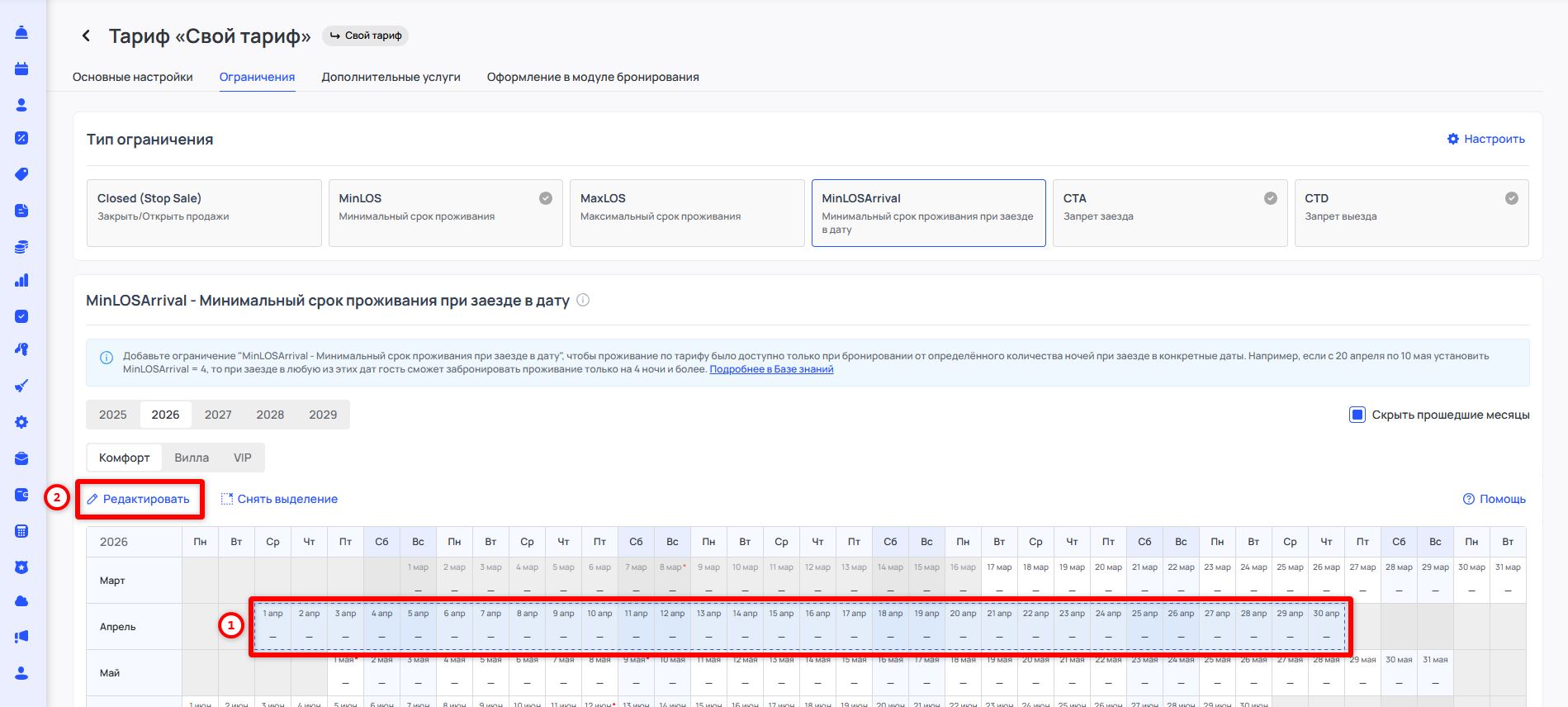Open the 'Дополнительные услуги' tab
1568x707 pixels.
[x=391, y=77]
